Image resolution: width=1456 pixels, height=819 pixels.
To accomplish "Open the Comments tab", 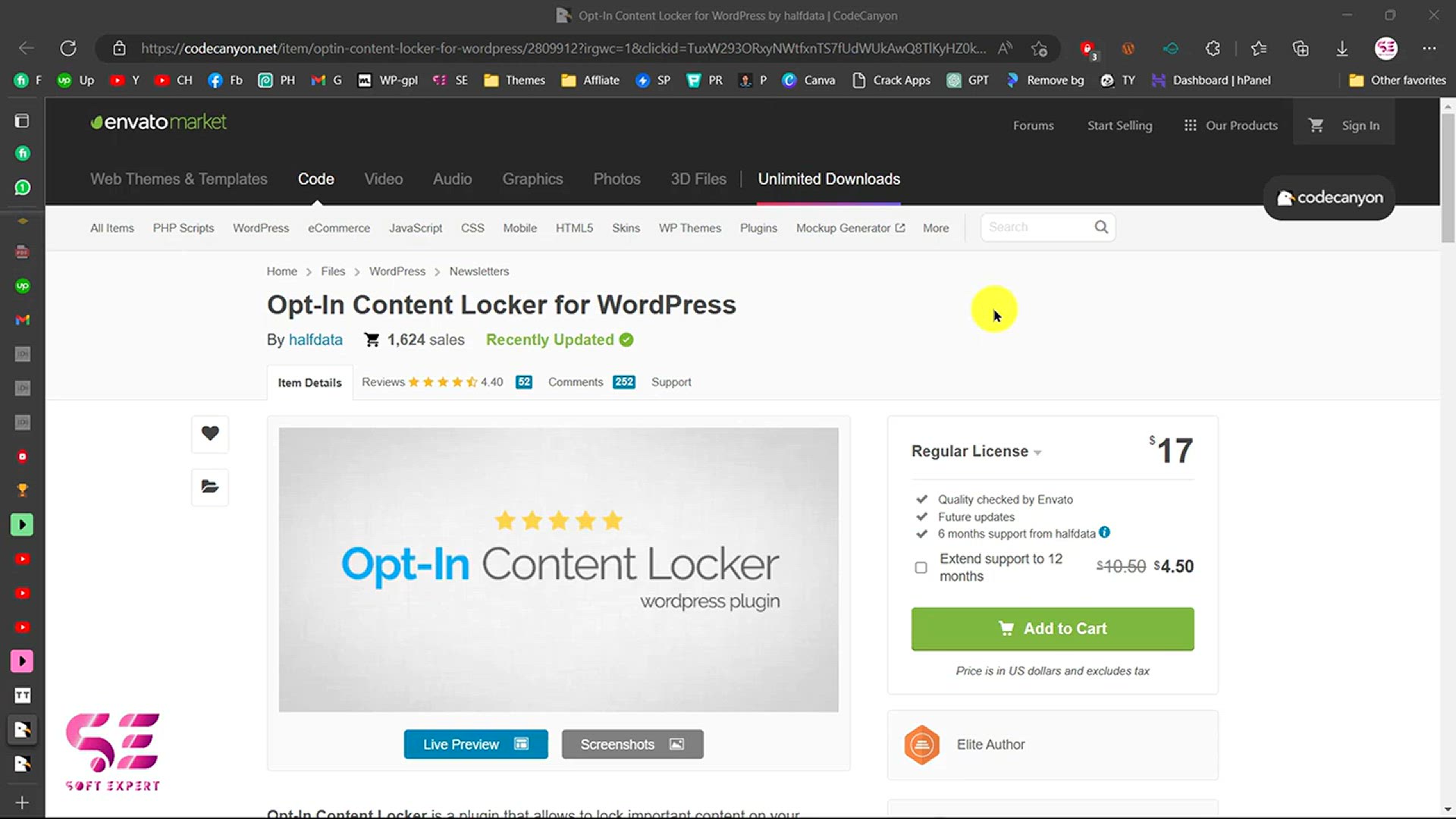I will pos(591,382).
